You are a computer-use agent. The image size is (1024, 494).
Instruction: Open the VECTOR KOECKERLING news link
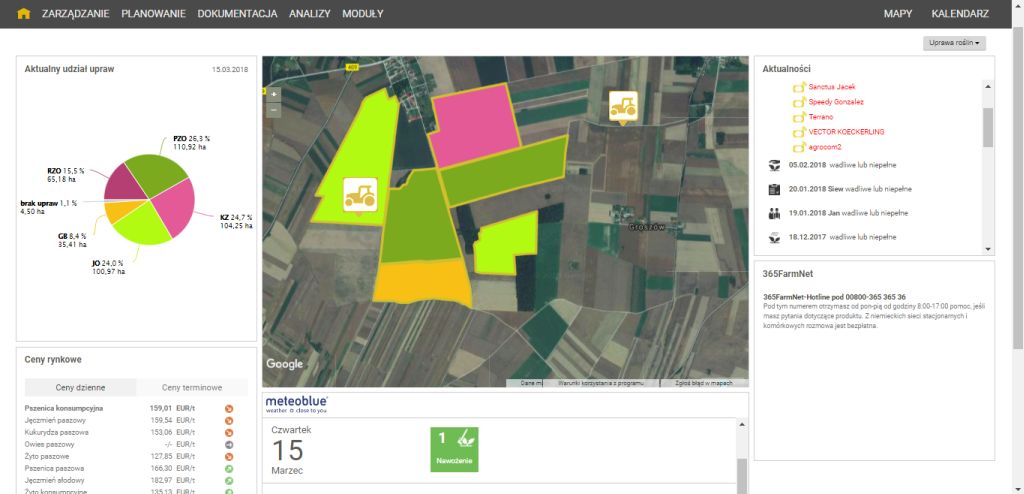(846, 132)
